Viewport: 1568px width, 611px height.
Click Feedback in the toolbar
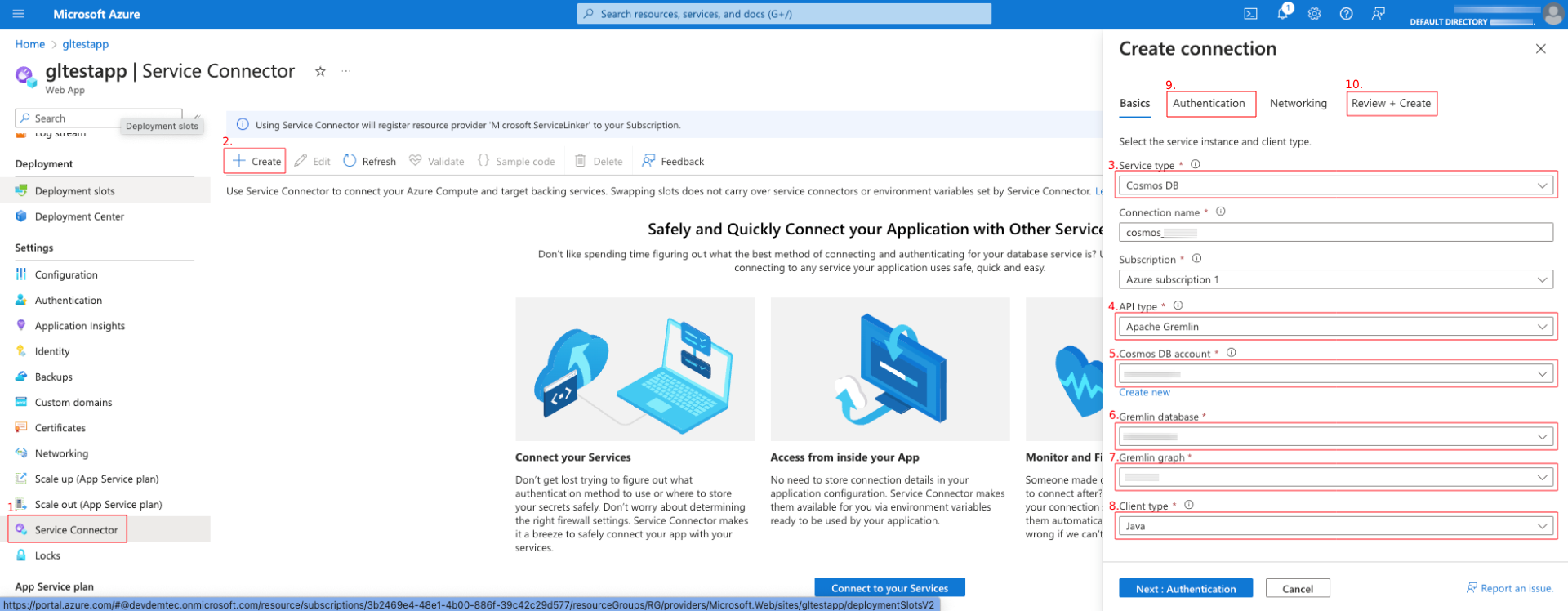pos(673,161)
